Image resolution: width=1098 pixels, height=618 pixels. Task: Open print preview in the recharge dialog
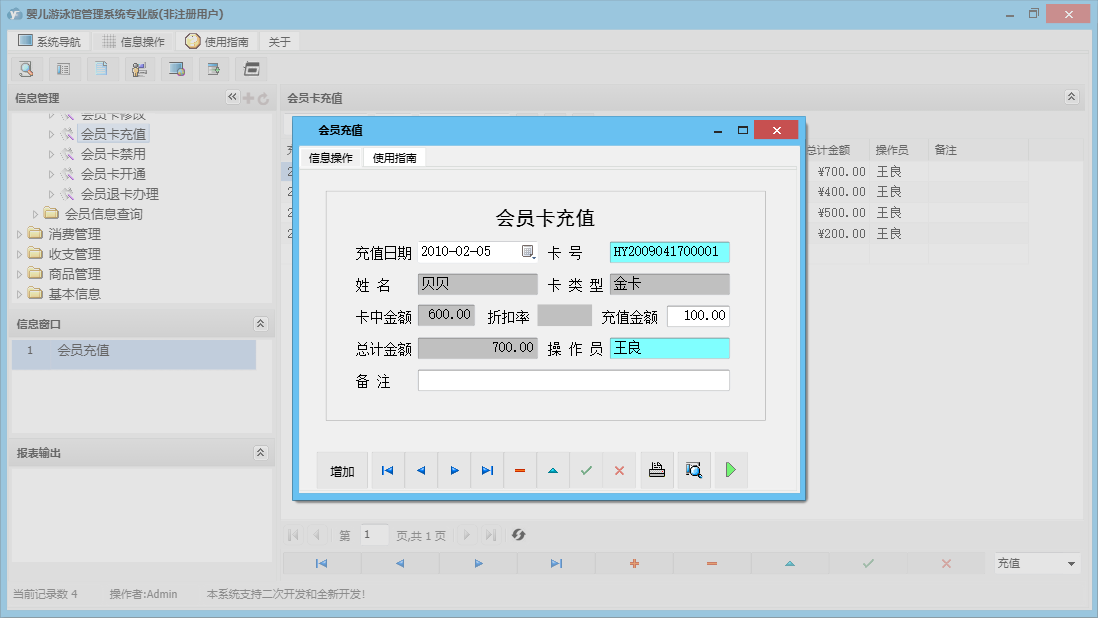click(x=693, y=470)
